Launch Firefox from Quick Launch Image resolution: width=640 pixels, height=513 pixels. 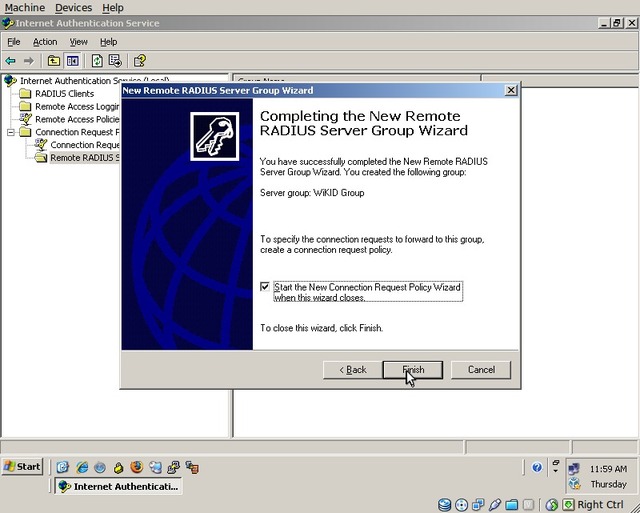coord(136,467)
